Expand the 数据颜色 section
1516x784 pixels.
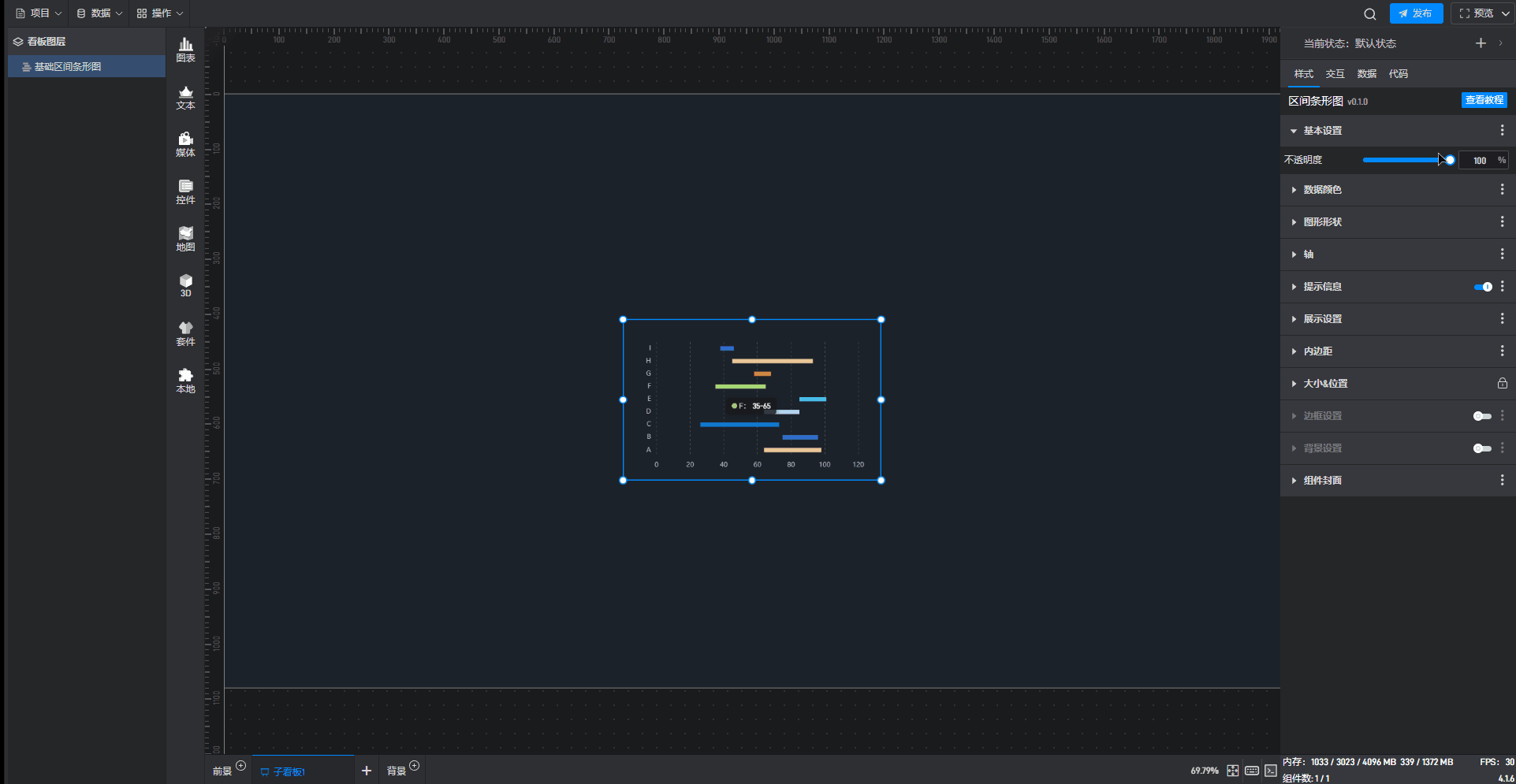coord(1322,190)
